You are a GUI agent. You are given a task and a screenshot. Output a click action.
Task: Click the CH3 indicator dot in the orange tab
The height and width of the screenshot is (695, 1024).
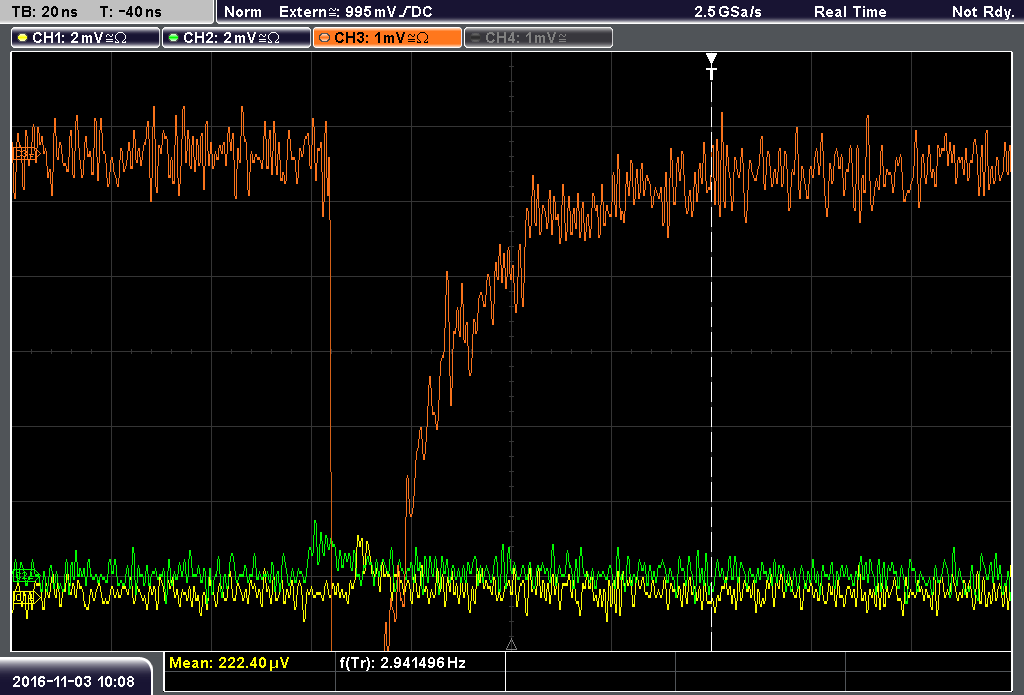click(324, 38)
